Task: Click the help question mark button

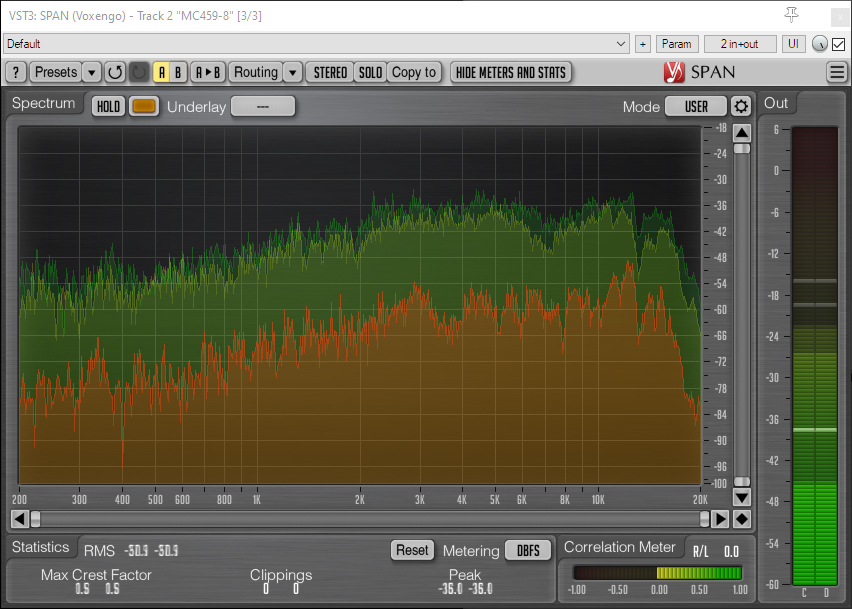Action: [16, 72]
